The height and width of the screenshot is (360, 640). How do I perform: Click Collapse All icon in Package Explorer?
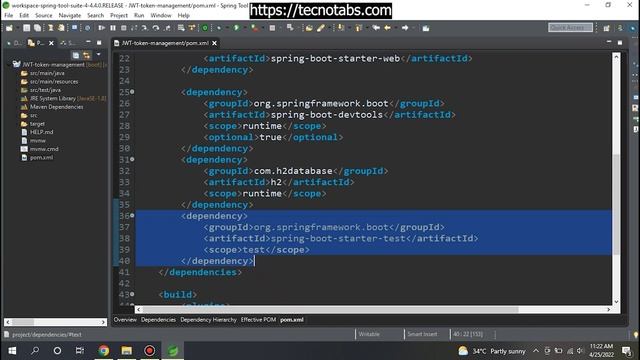click(x=76, y=55)
